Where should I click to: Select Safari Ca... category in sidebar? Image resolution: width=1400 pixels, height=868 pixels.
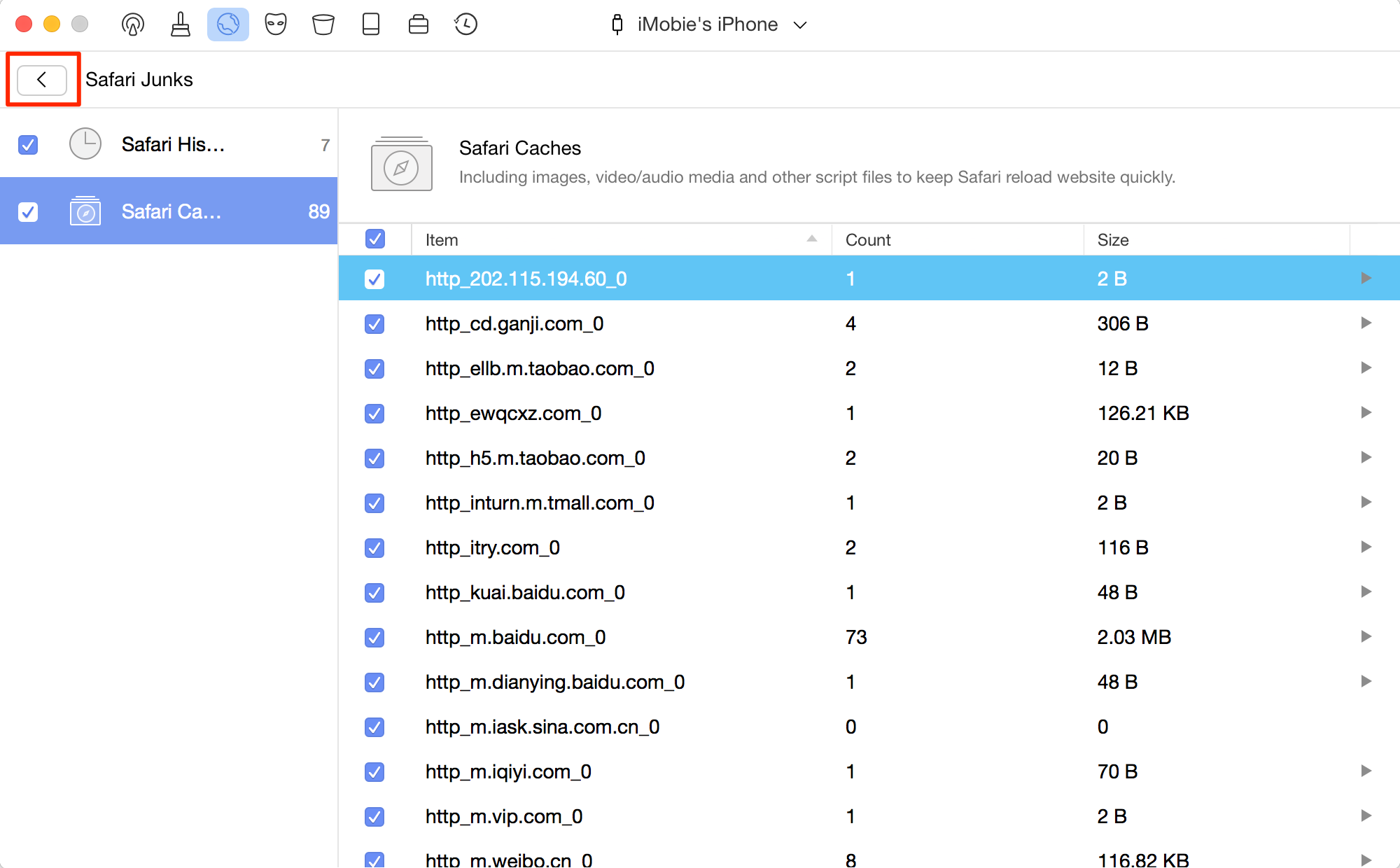click(x=169, y=211)
